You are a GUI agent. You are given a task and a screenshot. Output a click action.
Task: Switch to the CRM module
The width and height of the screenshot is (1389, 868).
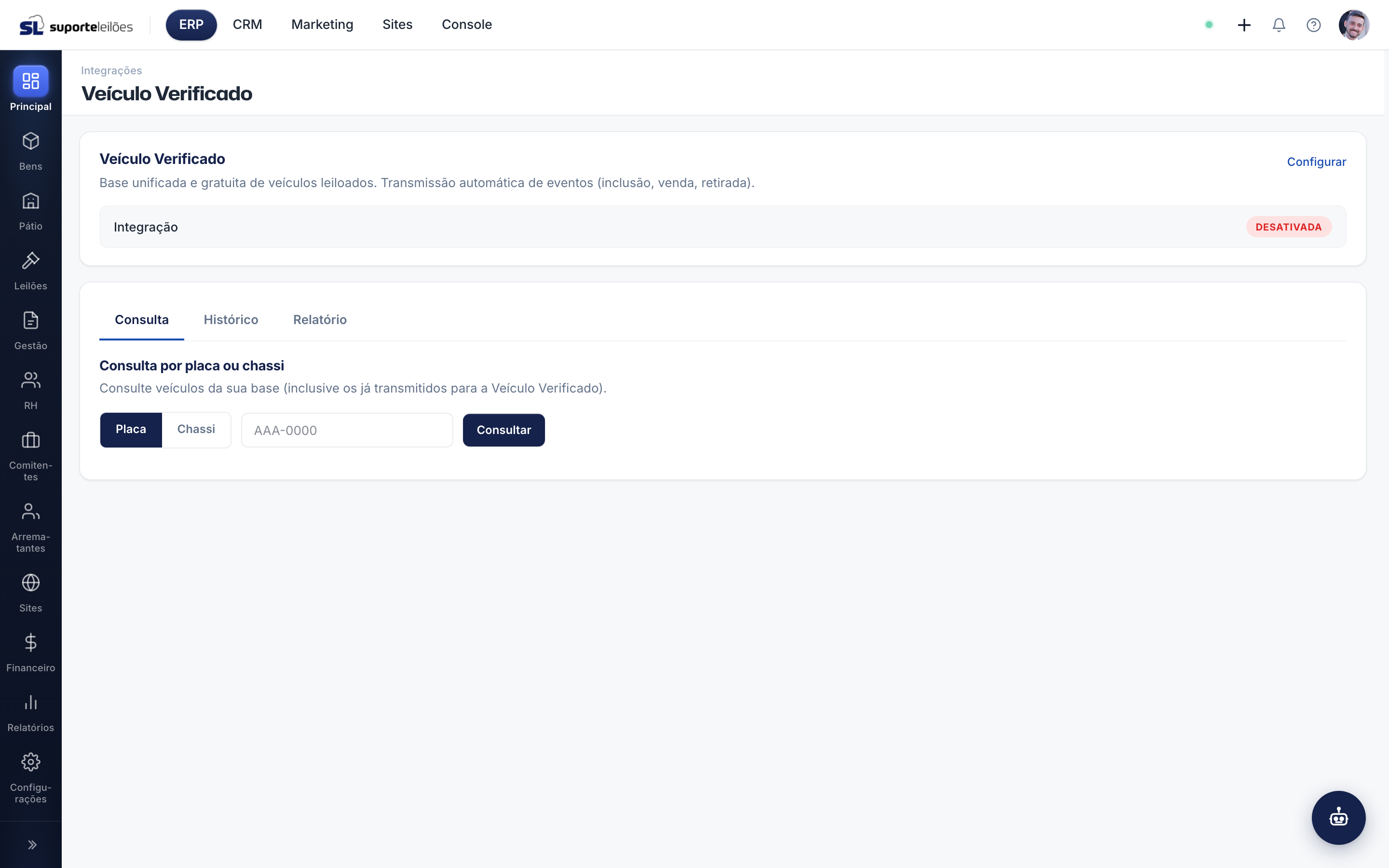click(x=247, y=25)
